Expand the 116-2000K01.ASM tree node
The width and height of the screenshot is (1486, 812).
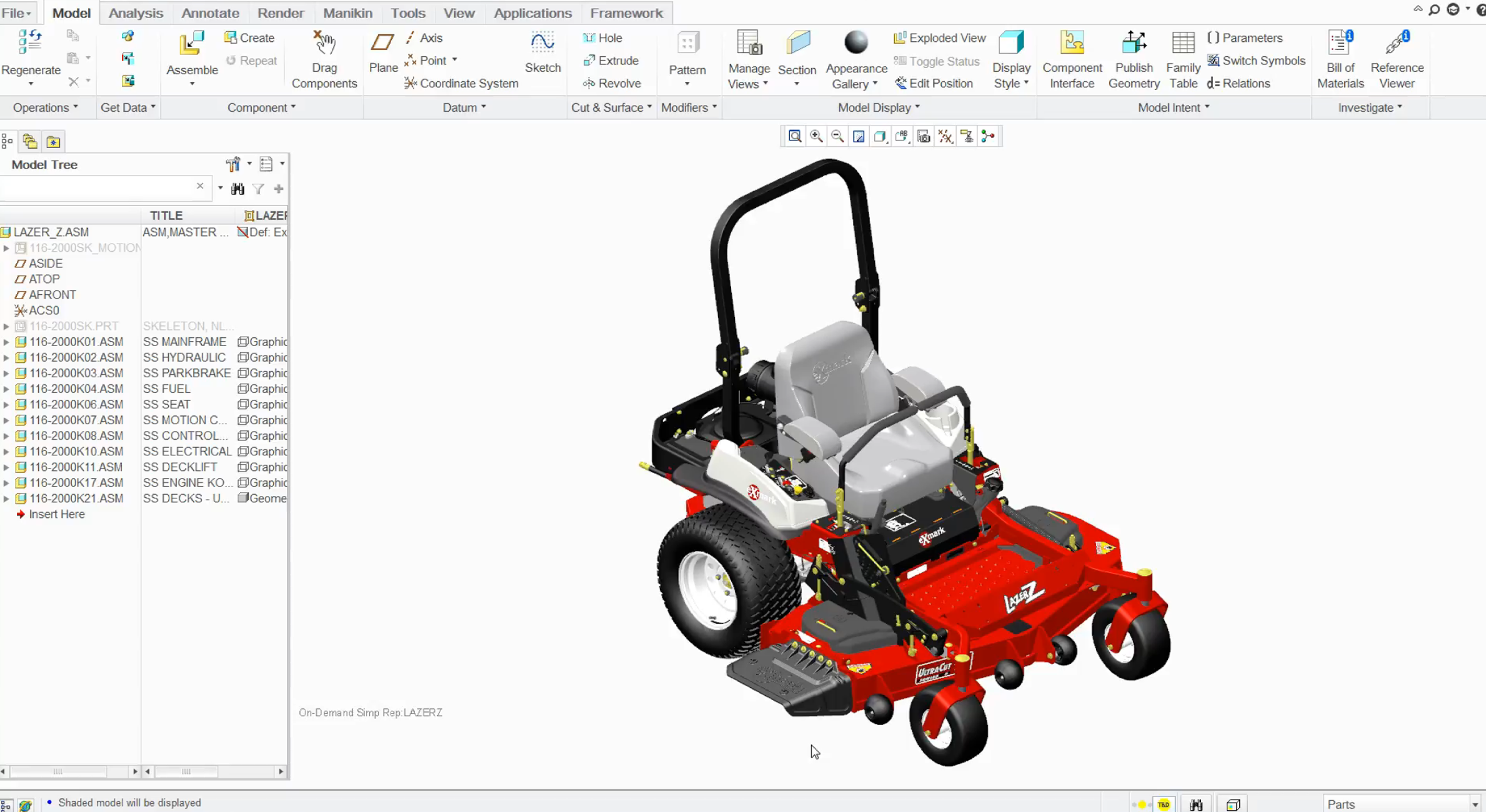(6, 342)
